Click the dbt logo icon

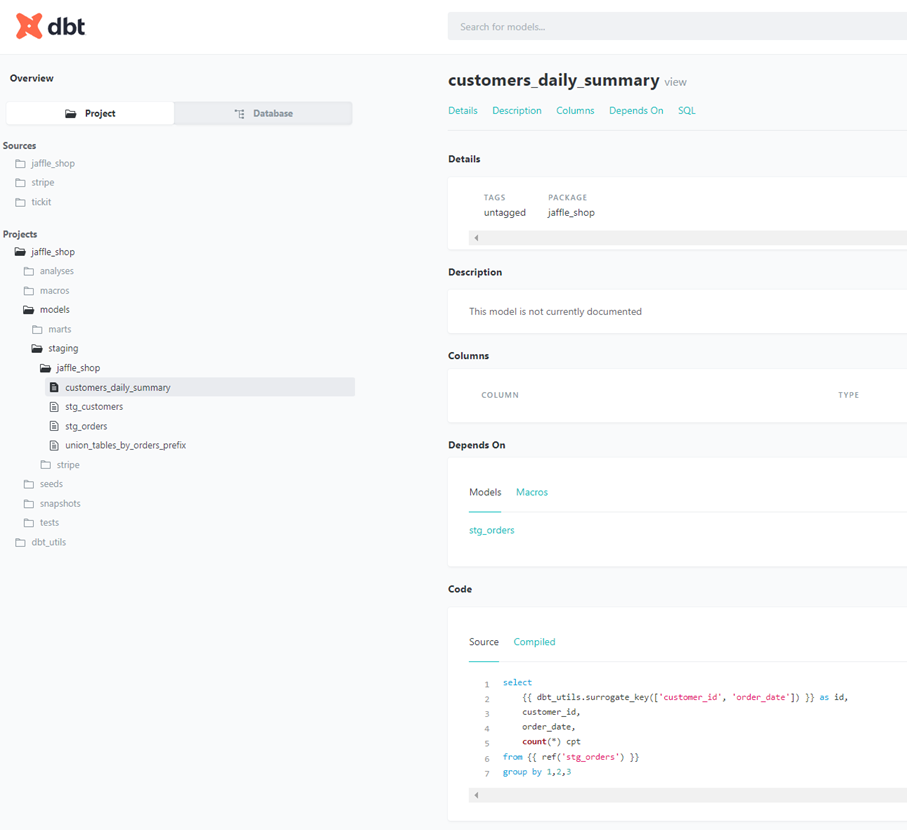[29, 27]
